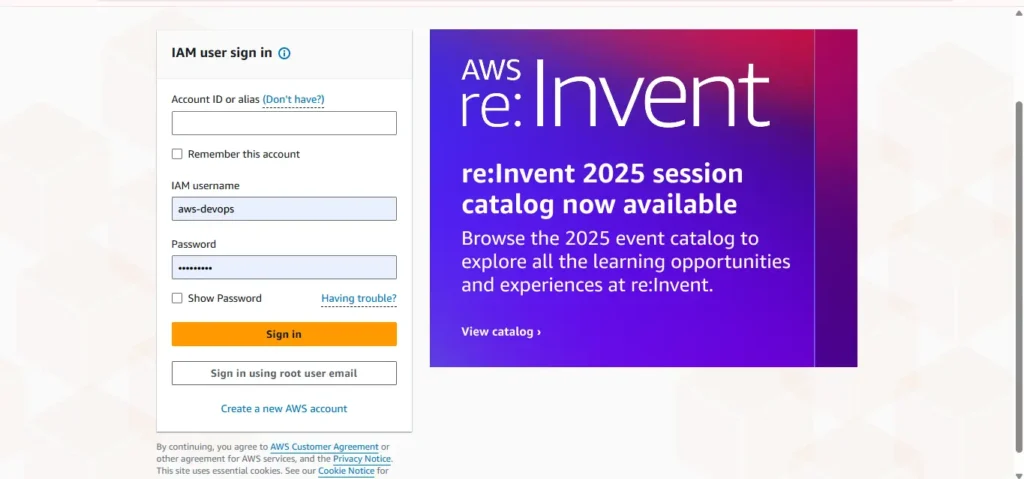Click the orange Sign in button
The height and width of the screenshot is (479, 1024).
(x=284, y=334)
